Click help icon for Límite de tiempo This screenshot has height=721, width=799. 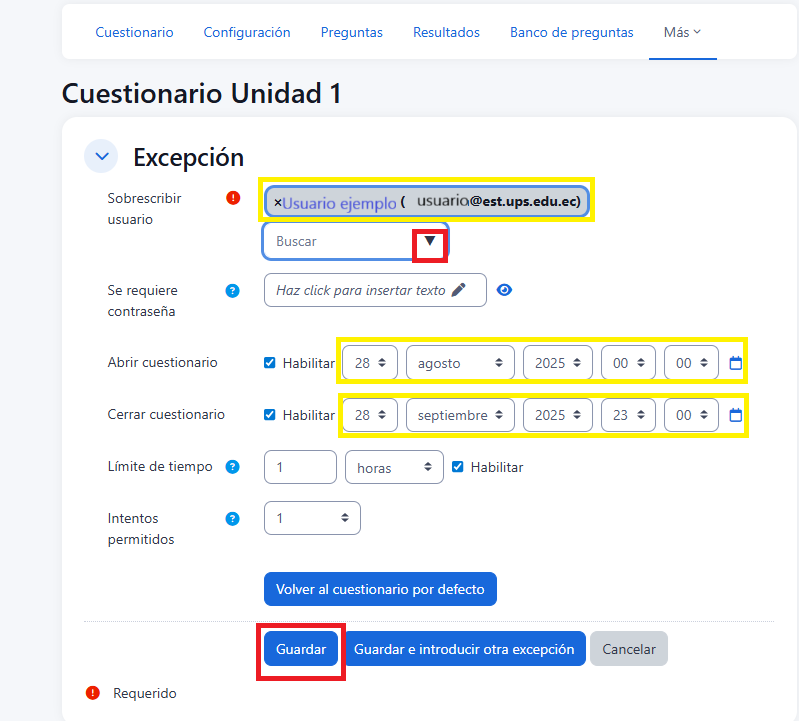pos(233,467)
